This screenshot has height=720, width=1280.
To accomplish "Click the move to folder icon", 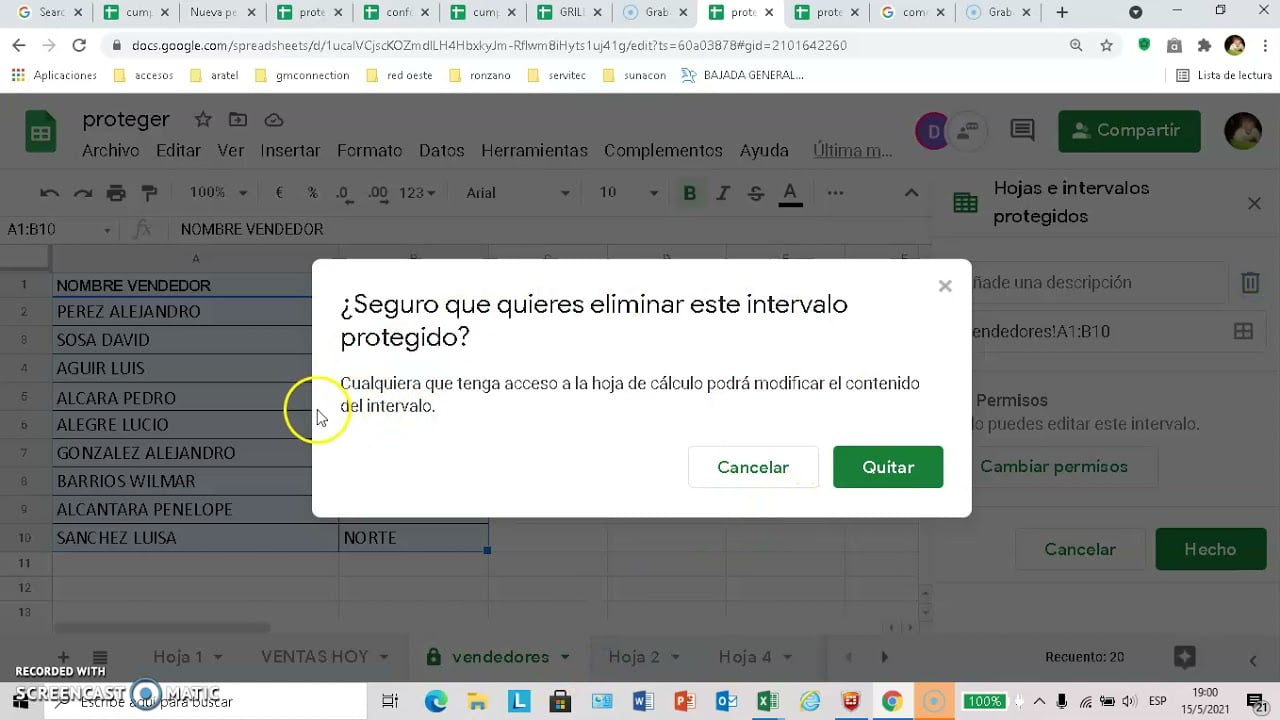I will [x=238, y=120].
